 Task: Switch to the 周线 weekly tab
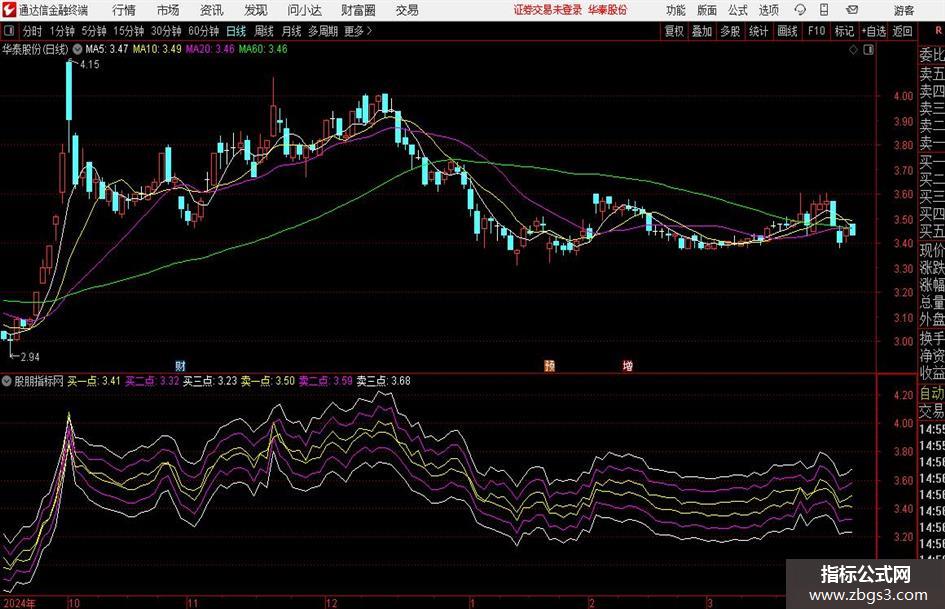pyautogui.click(x=263, y=31)
